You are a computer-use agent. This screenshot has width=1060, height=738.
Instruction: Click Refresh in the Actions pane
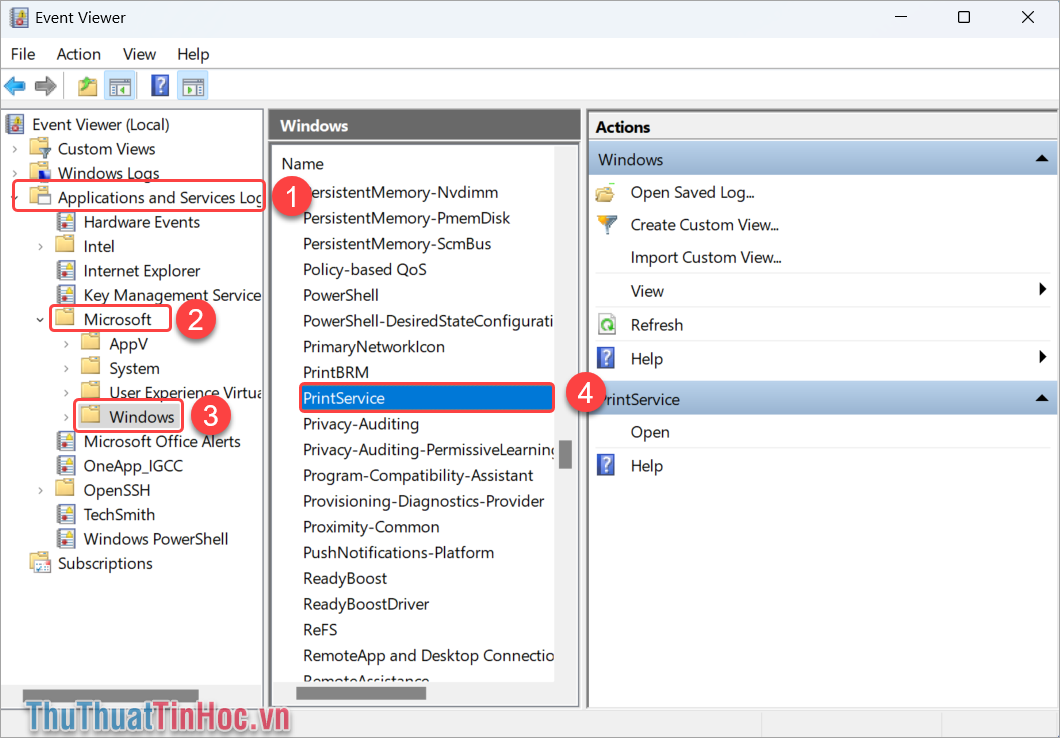point(656,325)
